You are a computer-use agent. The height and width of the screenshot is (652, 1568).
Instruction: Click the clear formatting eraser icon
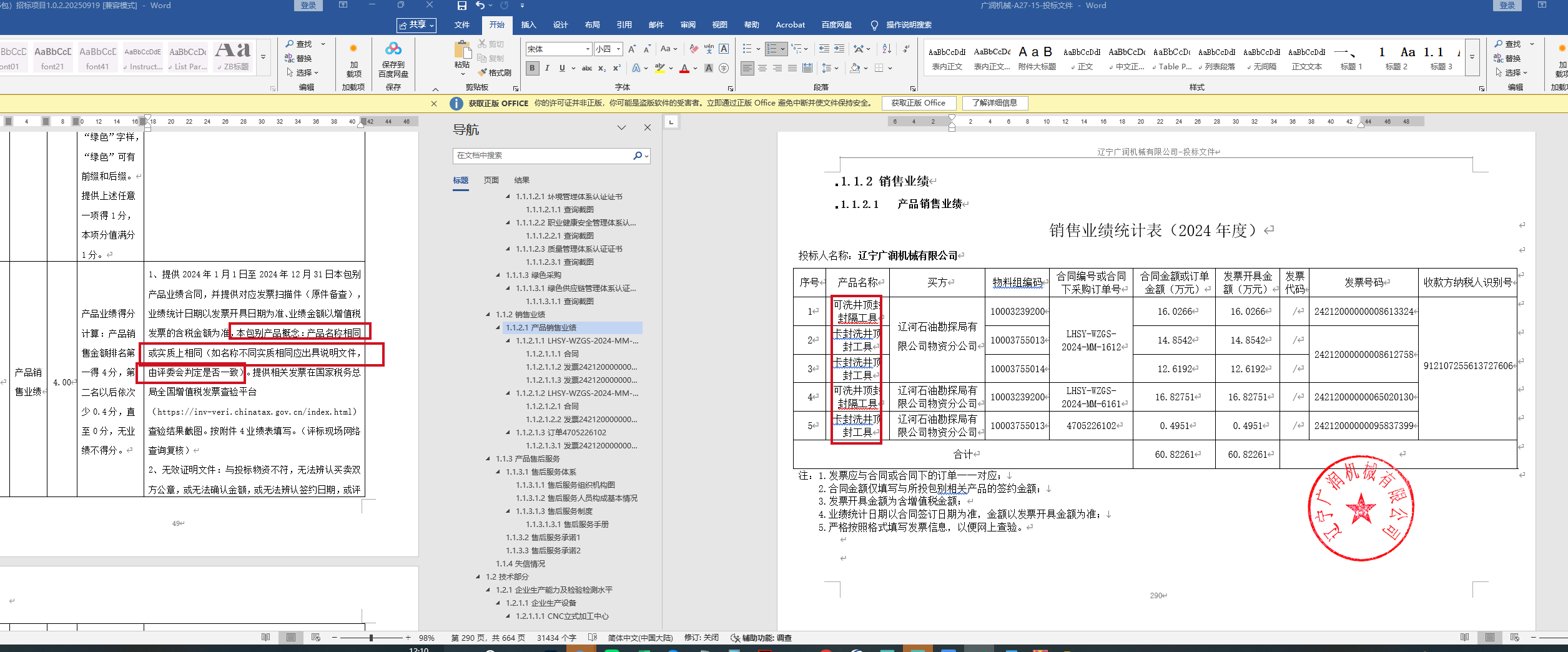coord(694,49)
